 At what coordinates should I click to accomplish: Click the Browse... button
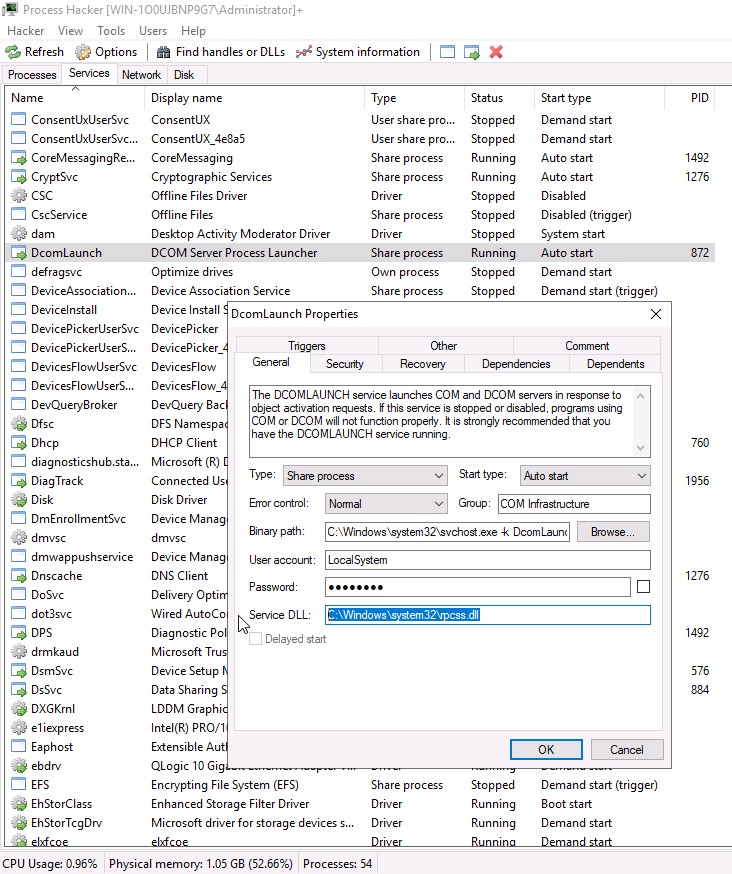point(613,532)
